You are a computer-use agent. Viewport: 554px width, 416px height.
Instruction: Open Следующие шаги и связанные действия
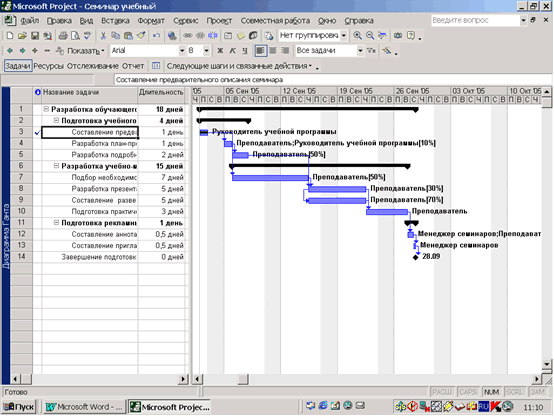(239, 66)
